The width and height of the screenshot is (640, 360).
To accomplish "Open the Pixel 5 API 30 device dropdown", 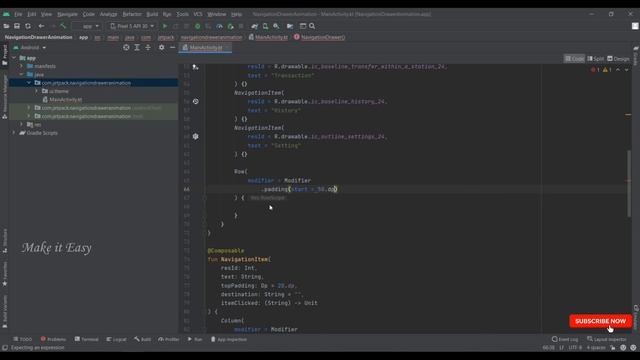I will pos(132,26).
